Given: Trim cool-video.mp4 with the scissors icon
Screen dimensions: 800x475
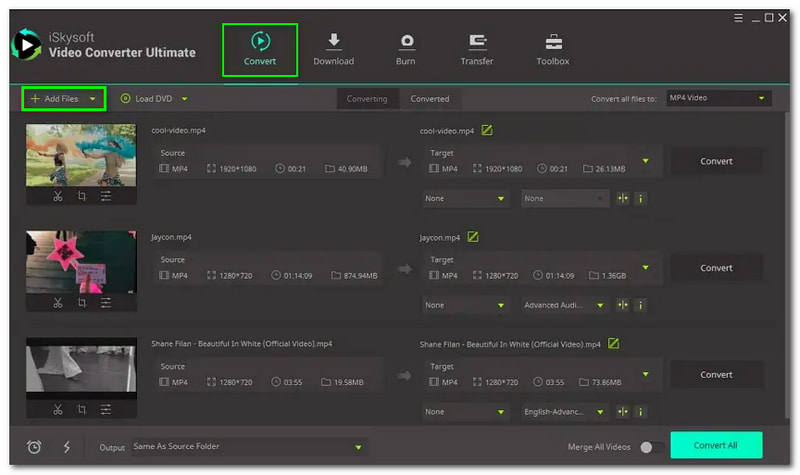Looking at the screenshot, I should (58, 196).
